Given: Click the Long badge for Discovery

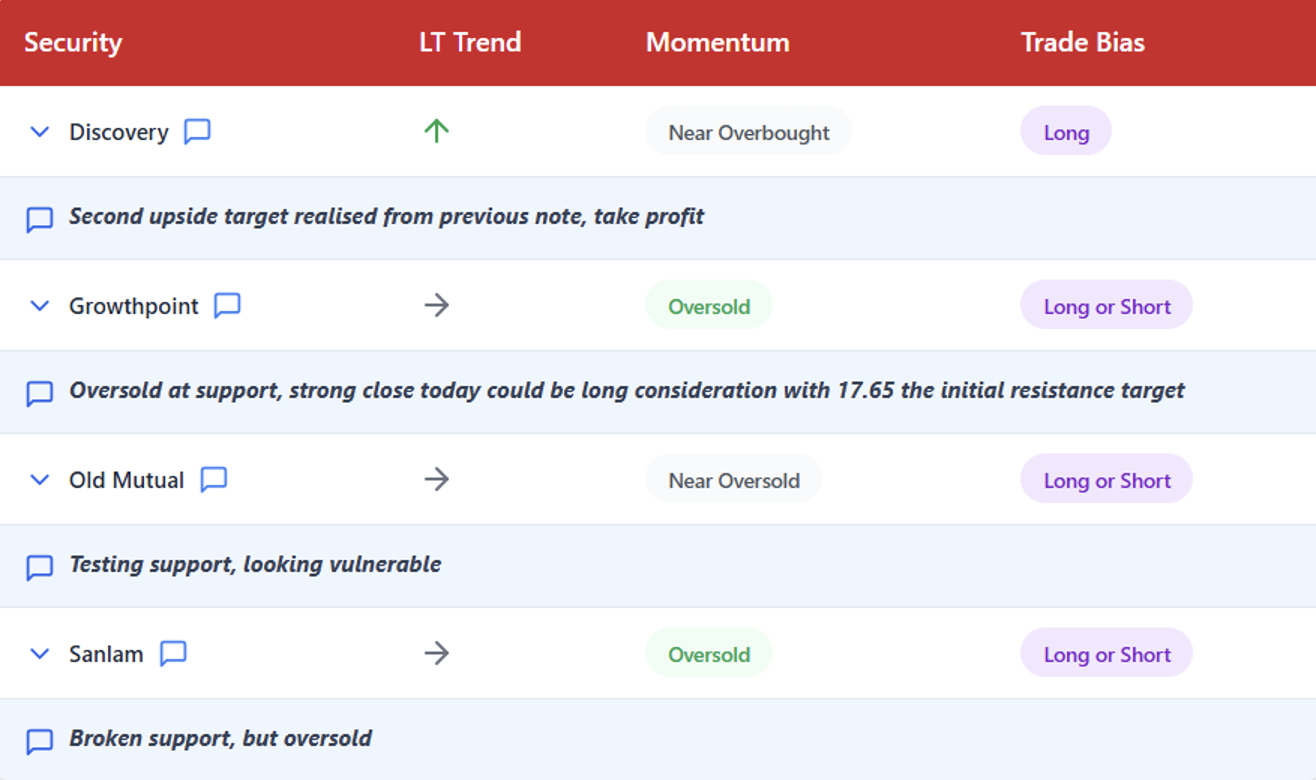Looking at the screenshot, I should tap(1065, 132).
